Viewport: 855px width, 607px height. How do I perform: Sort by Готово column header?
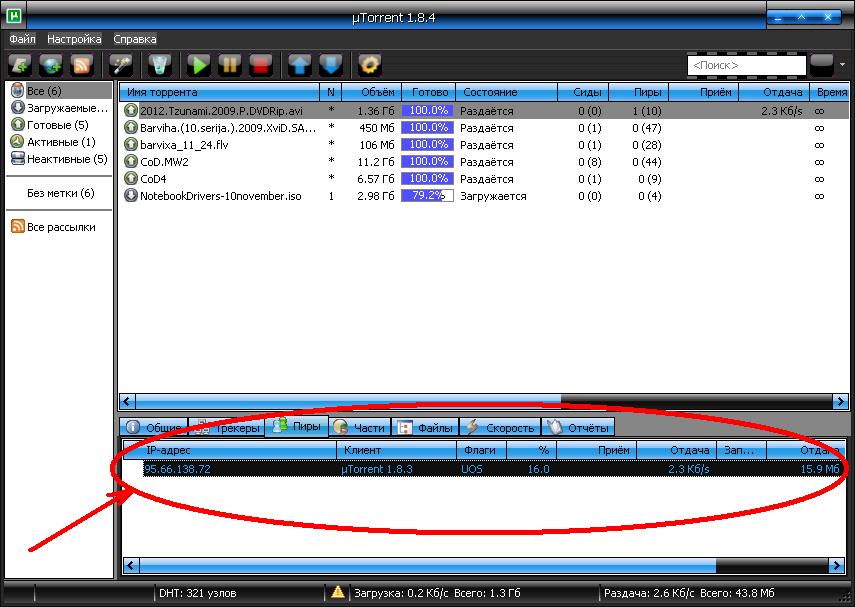tap(429, 92)
